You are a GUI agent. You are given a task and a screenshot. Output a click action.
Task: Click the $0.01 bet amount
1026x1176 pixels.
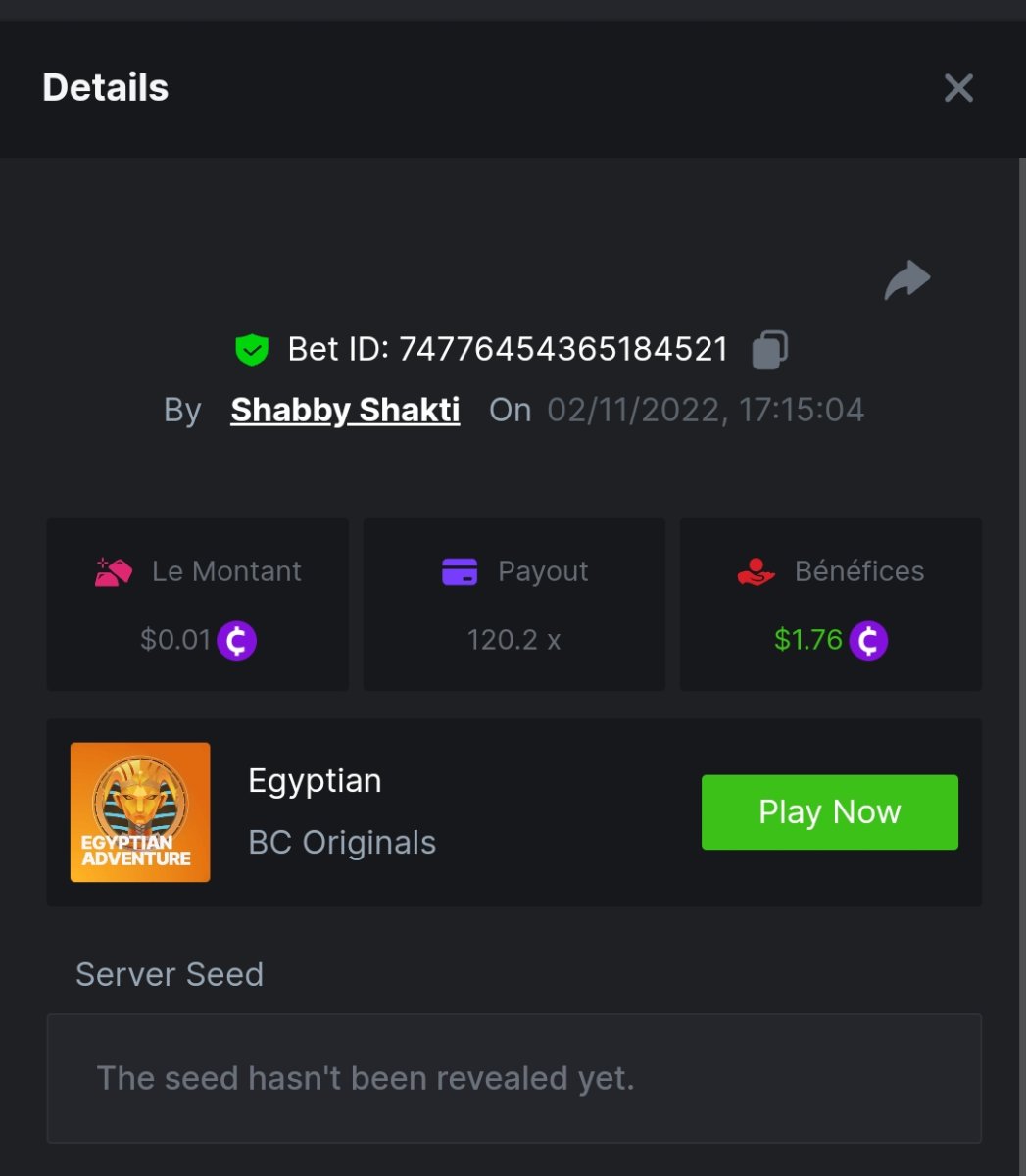coord(175,641)
